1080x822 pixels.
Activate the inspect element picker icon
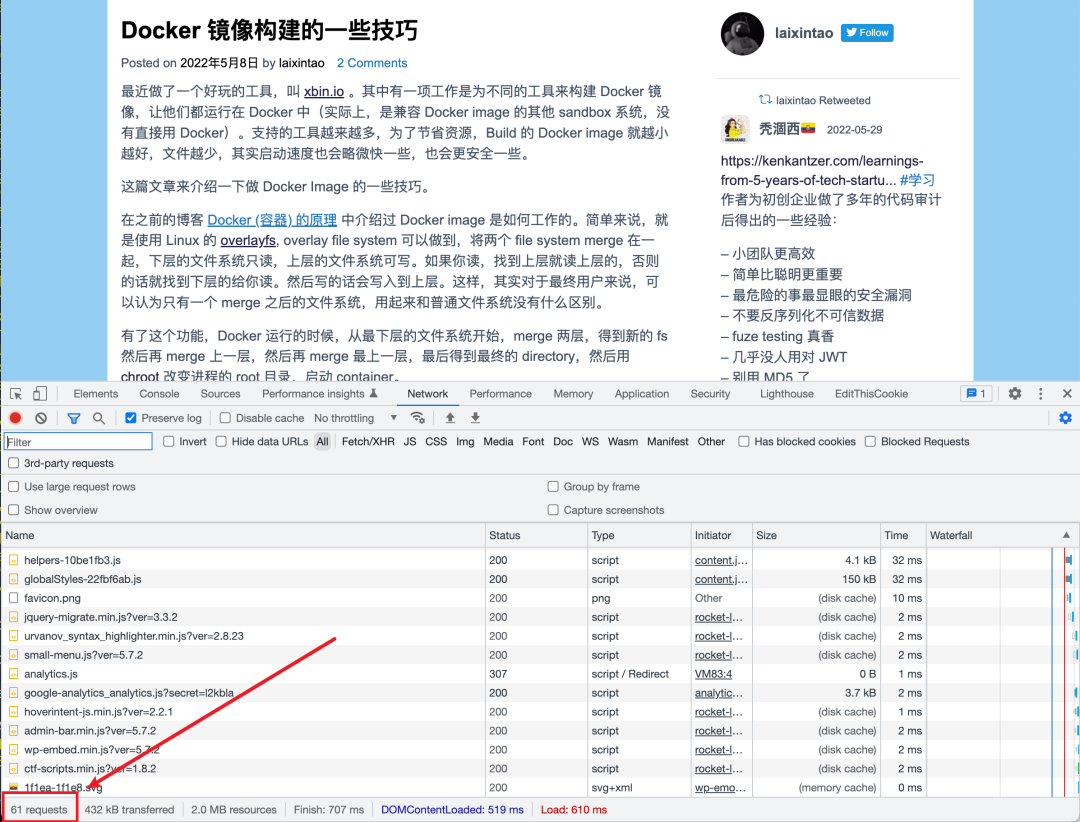(x=16, y=394)
